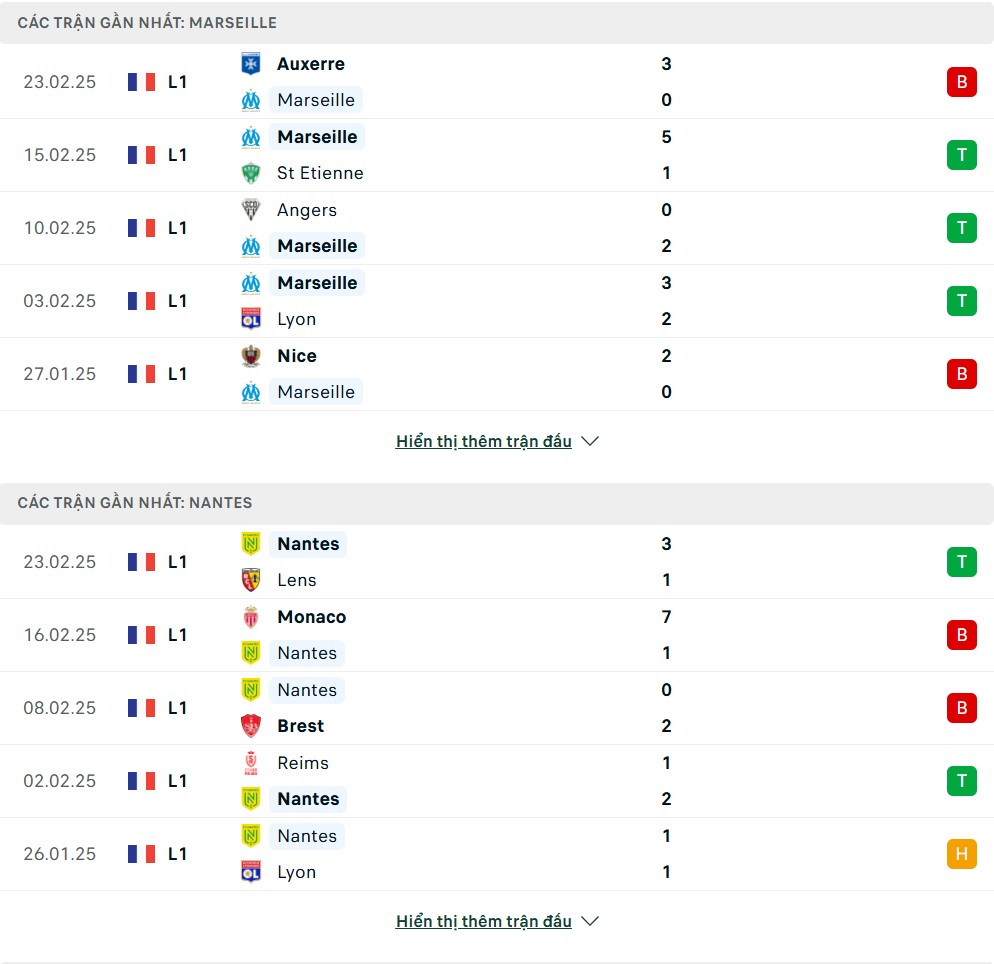Click the Lens club crest icon

click(251, 580)
